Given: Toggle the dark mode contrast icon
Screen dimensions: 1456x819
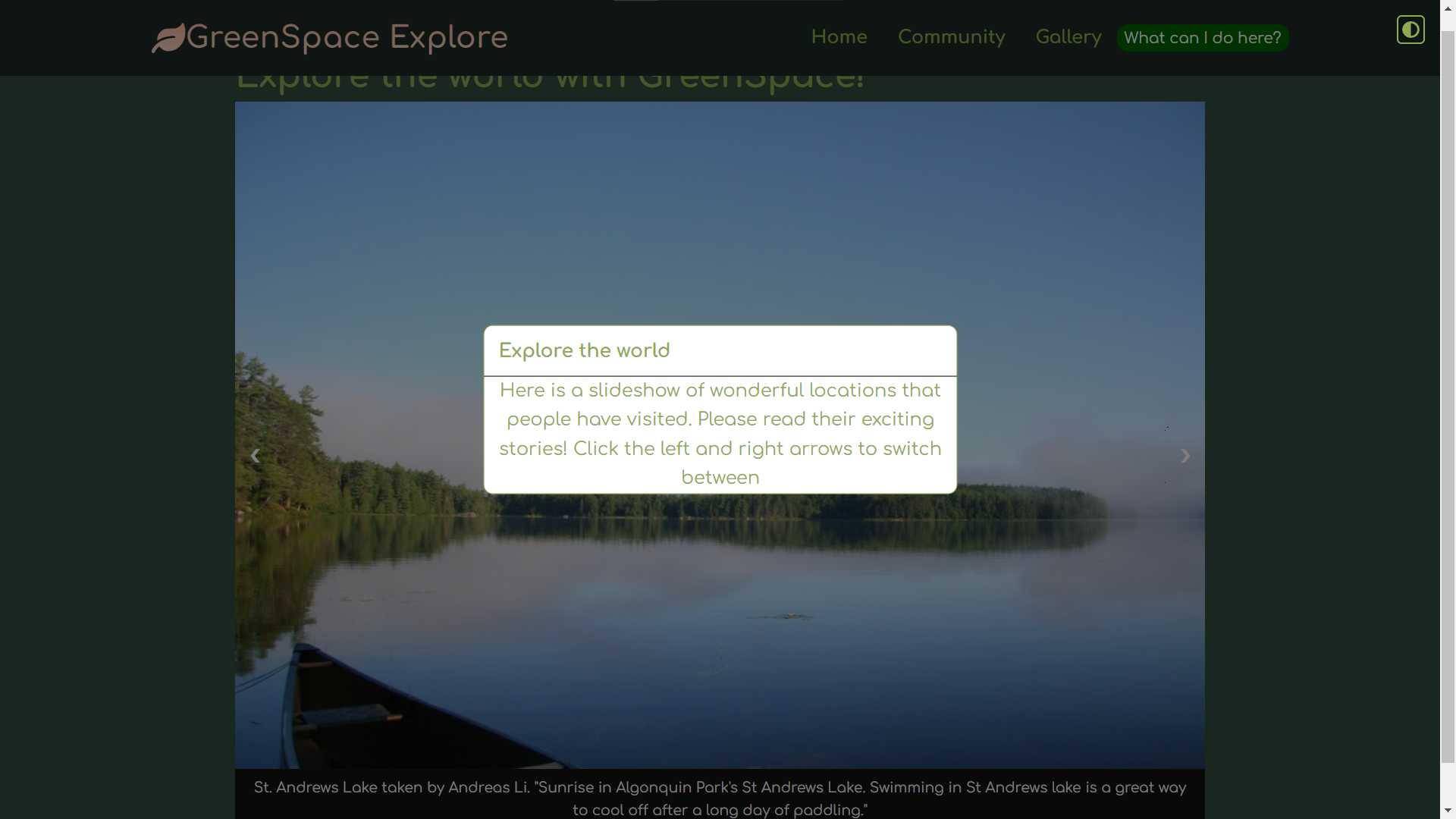Looking at the screenshot, I should (x=1410, y=30).
